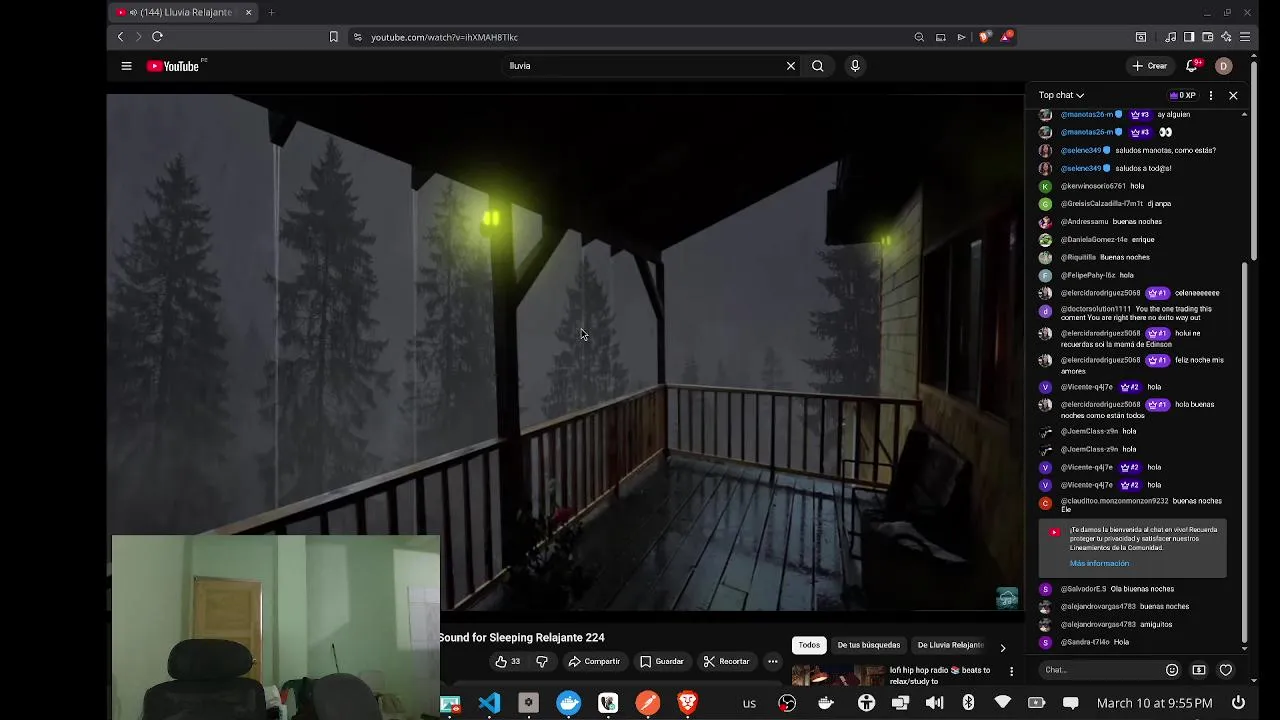Screen dimensions: 1280x720
Task: Dislike the video
Action: (542, 661)
